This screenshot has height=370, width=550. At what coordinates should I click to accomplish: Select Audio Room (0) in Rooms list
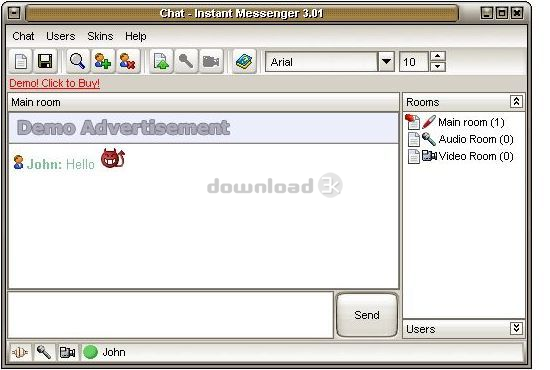click(x=476, y=139)
